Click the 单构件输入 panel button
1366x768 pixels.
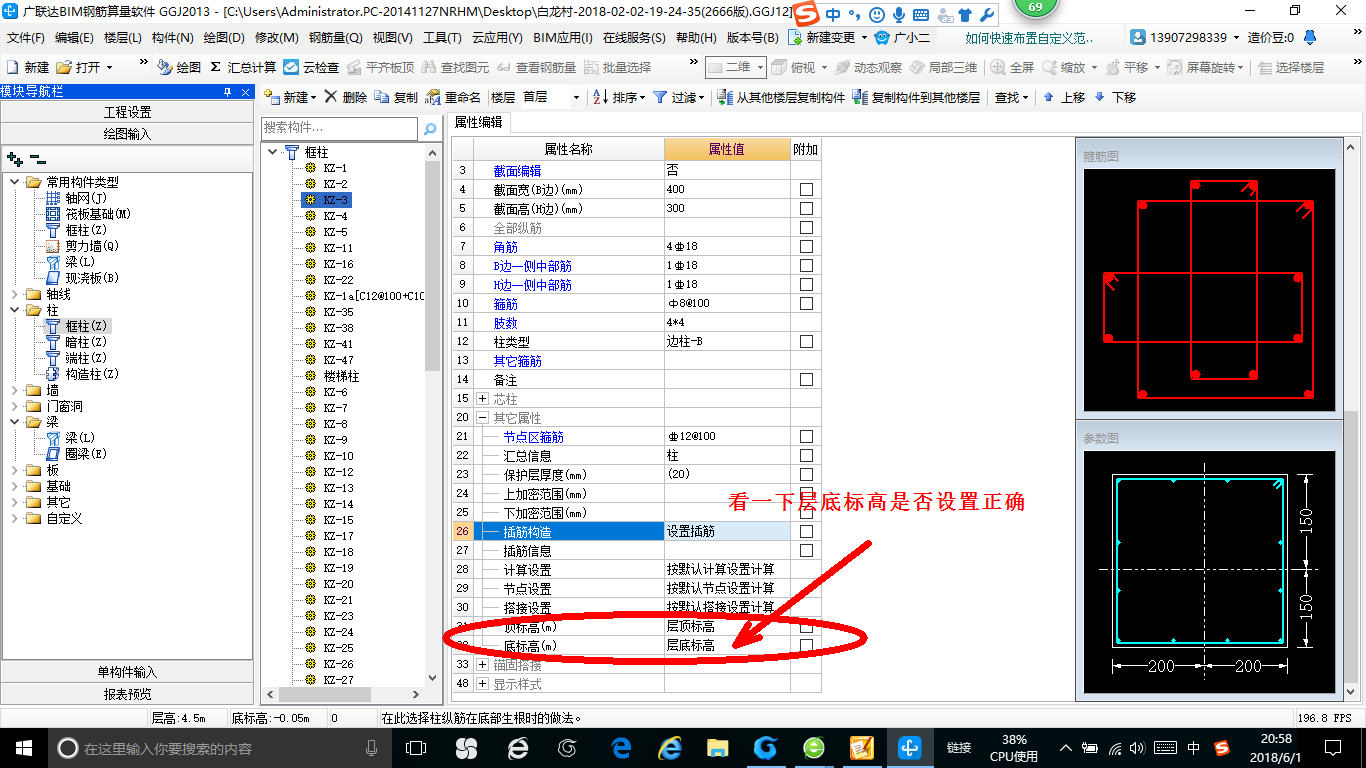tap(127, 672)
